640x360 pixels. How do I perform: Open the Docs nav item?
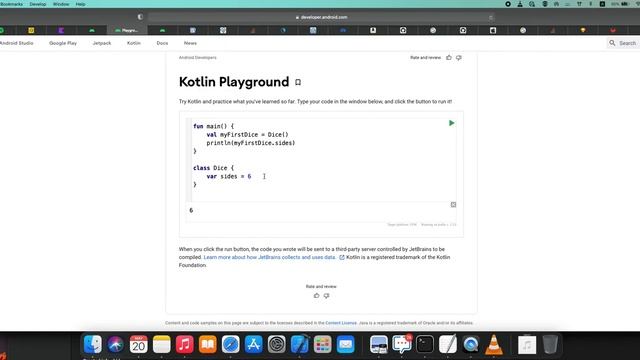(x=162, y=43)
